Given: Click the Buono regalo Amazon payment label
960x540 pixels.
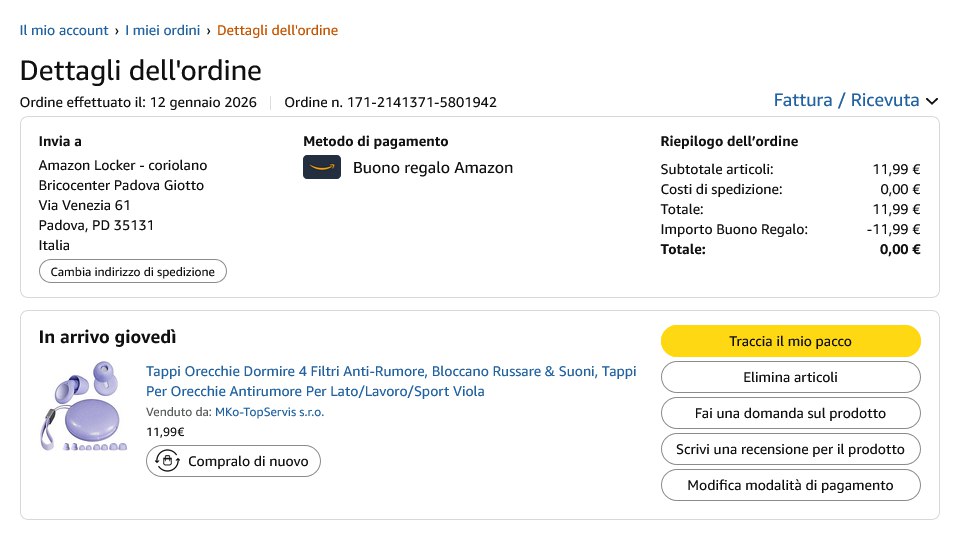Looking at the screenshot, I should (432, 168).
